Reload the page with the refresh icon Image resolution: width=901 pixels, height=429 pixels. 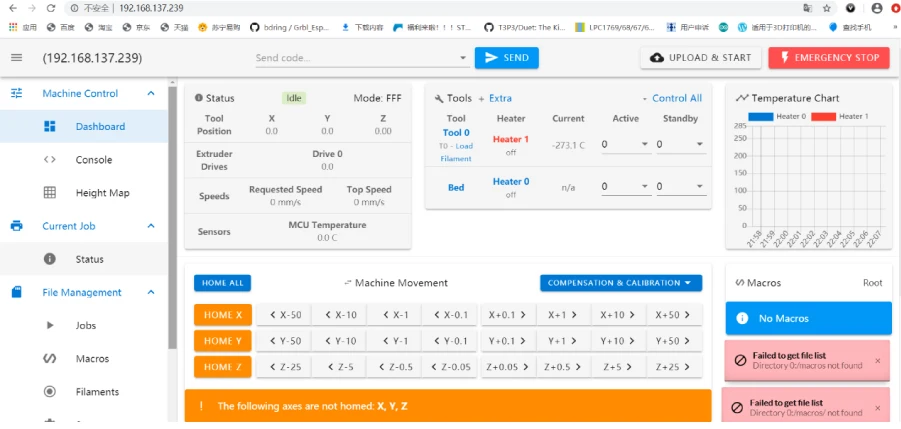pyautogui.click(x=51, y=8)
